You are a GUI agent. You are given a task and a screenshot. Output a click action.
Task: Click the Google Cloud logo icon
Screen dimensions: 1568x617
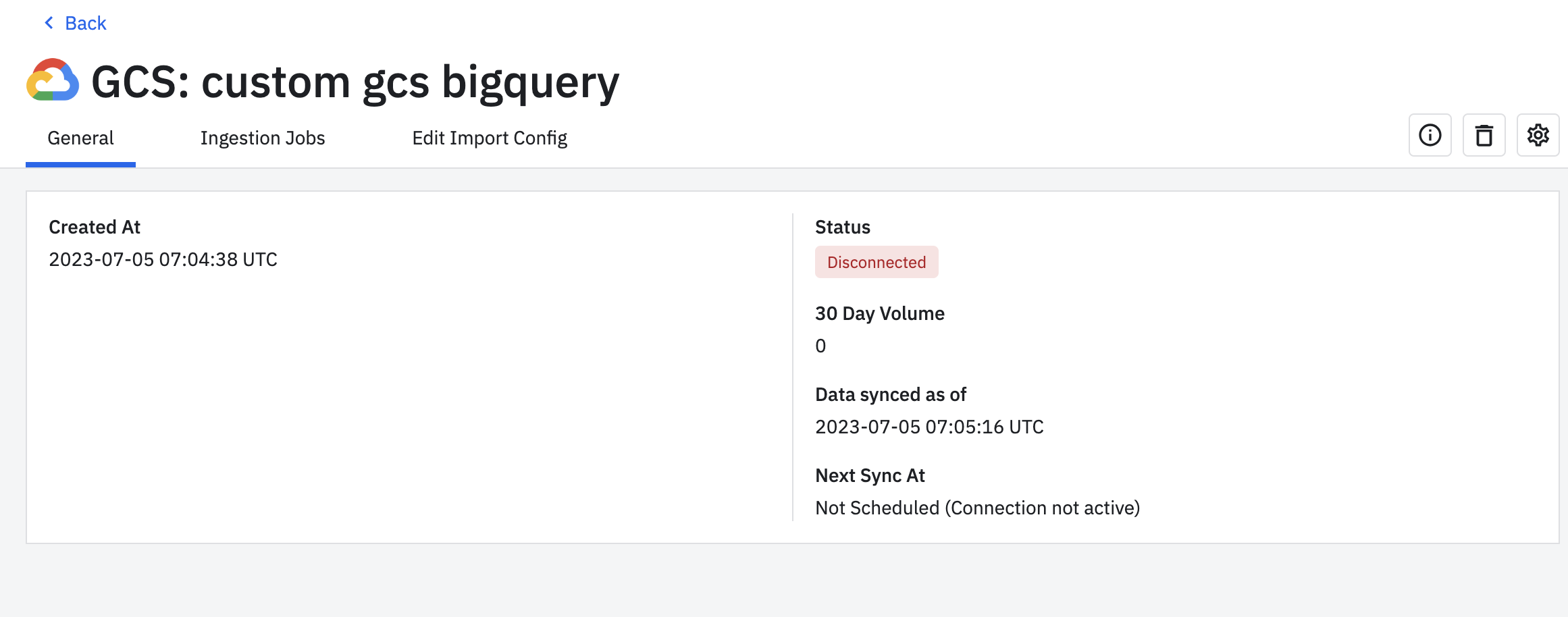(x=53, y=81)
